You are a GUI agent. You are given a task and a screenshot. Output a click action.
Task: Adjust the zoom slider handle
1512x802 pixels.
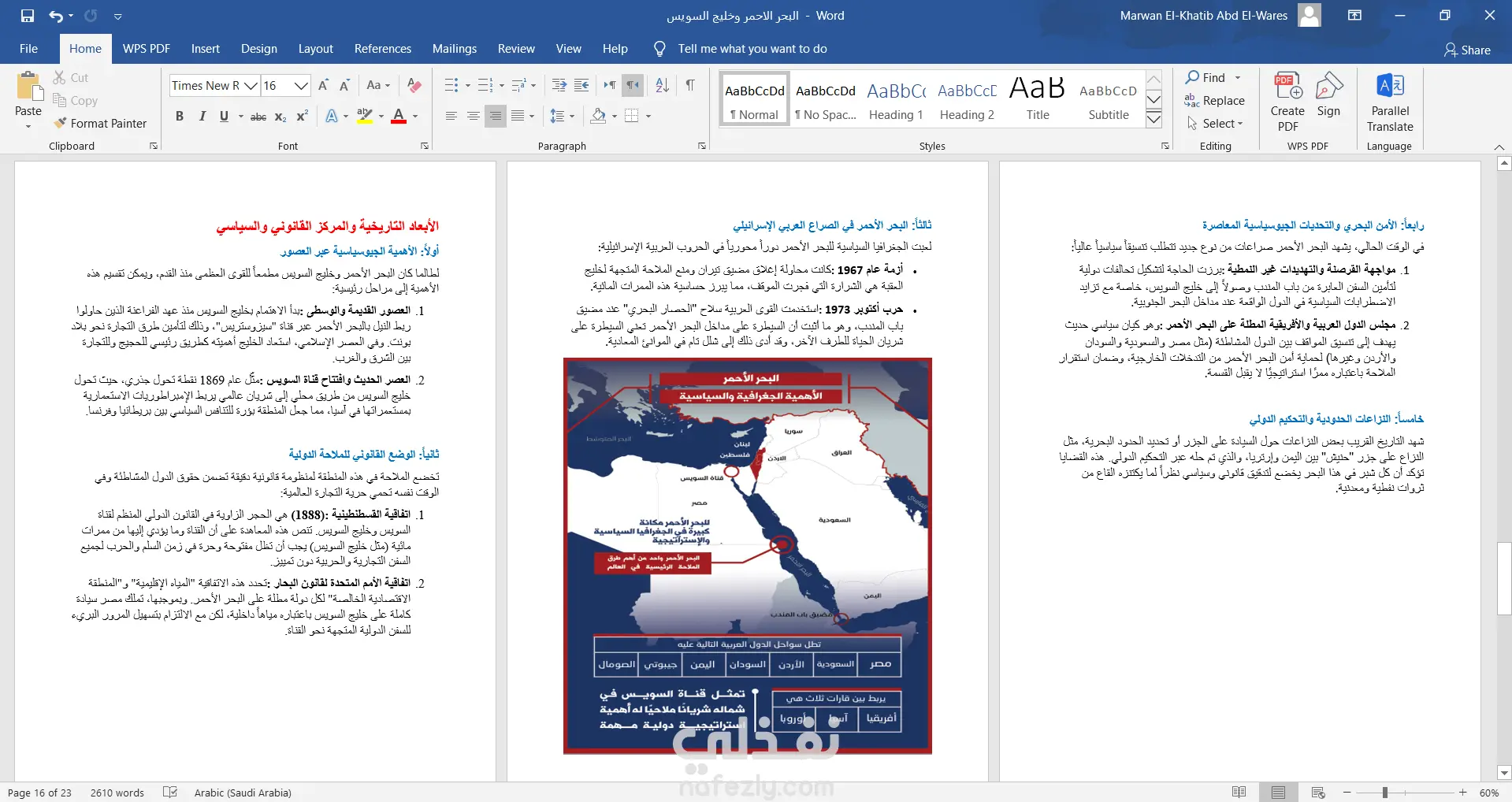[1384, 793]
